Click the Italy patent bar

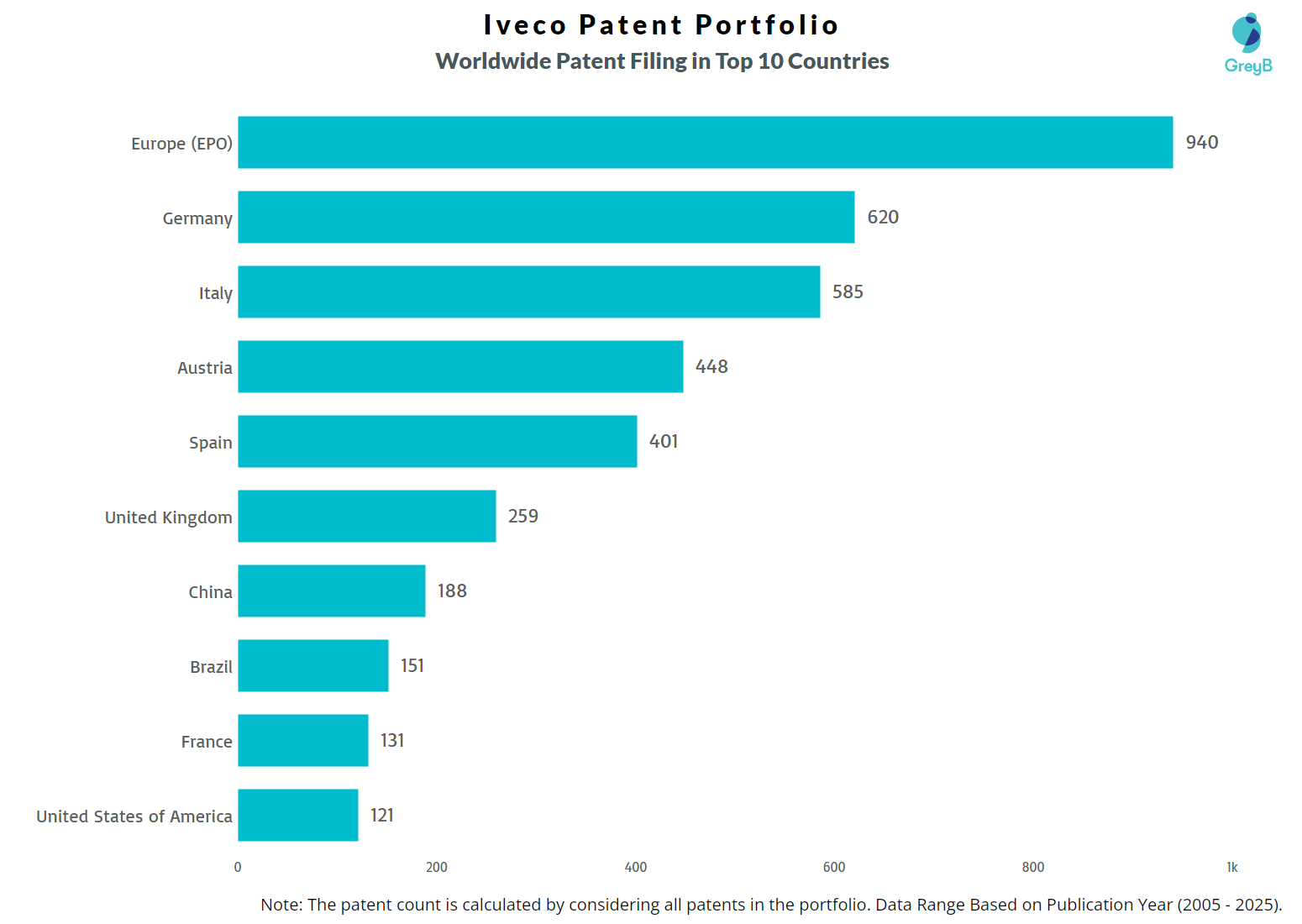pyautogui.click(x=528, y=291)
